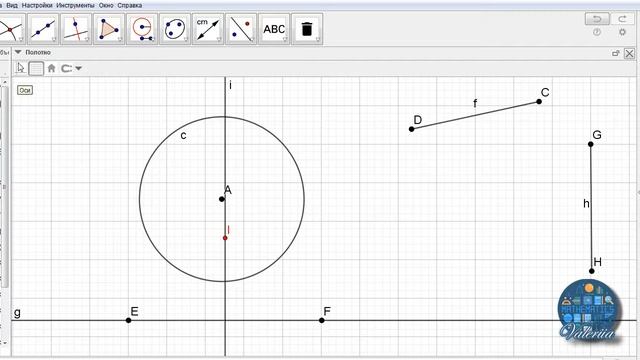Click the label g of horizontal line

17,313
